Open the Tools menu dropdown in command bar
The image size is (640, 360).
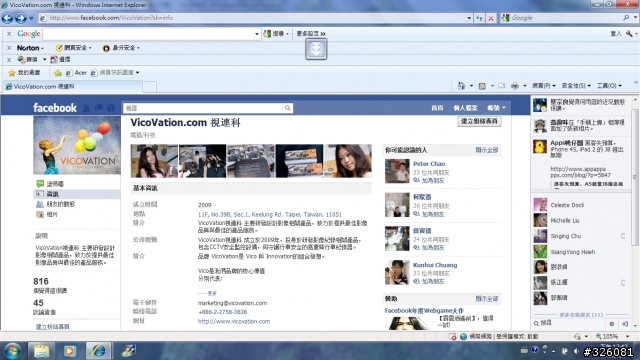click(609, 86)
